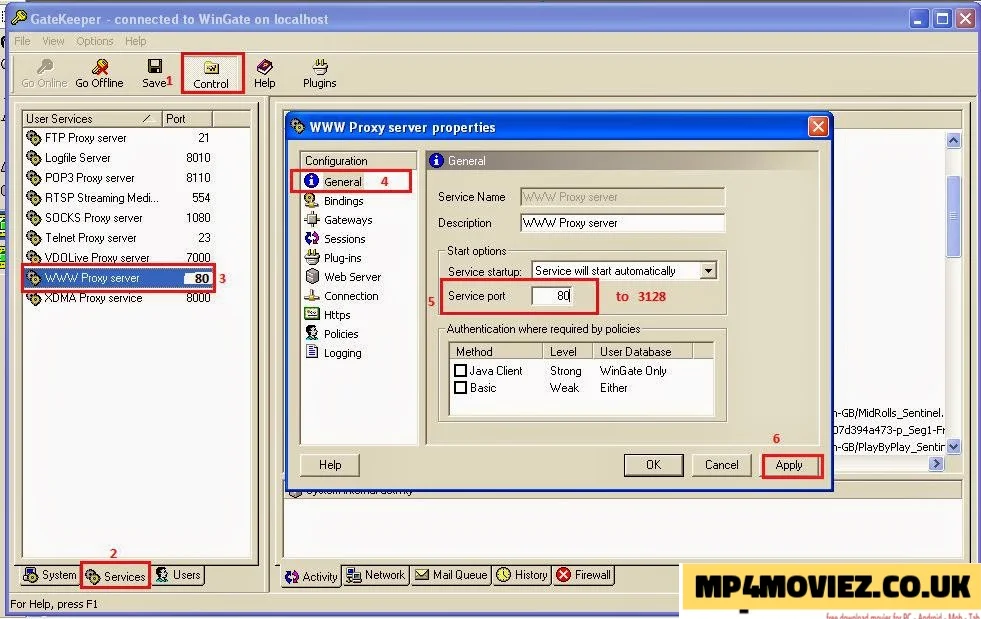Click the activity pane scroll right arrow

(x=936, y=464)
